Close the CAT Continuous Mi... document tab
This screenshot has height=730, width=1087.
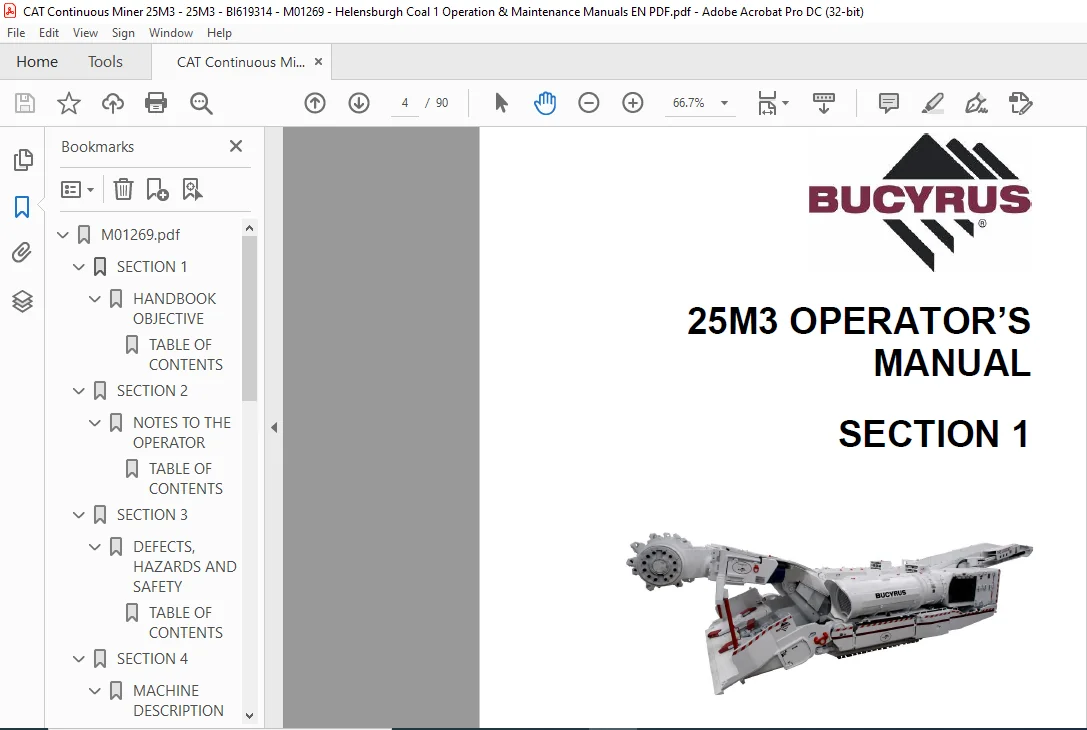click(x=318, y=62)
